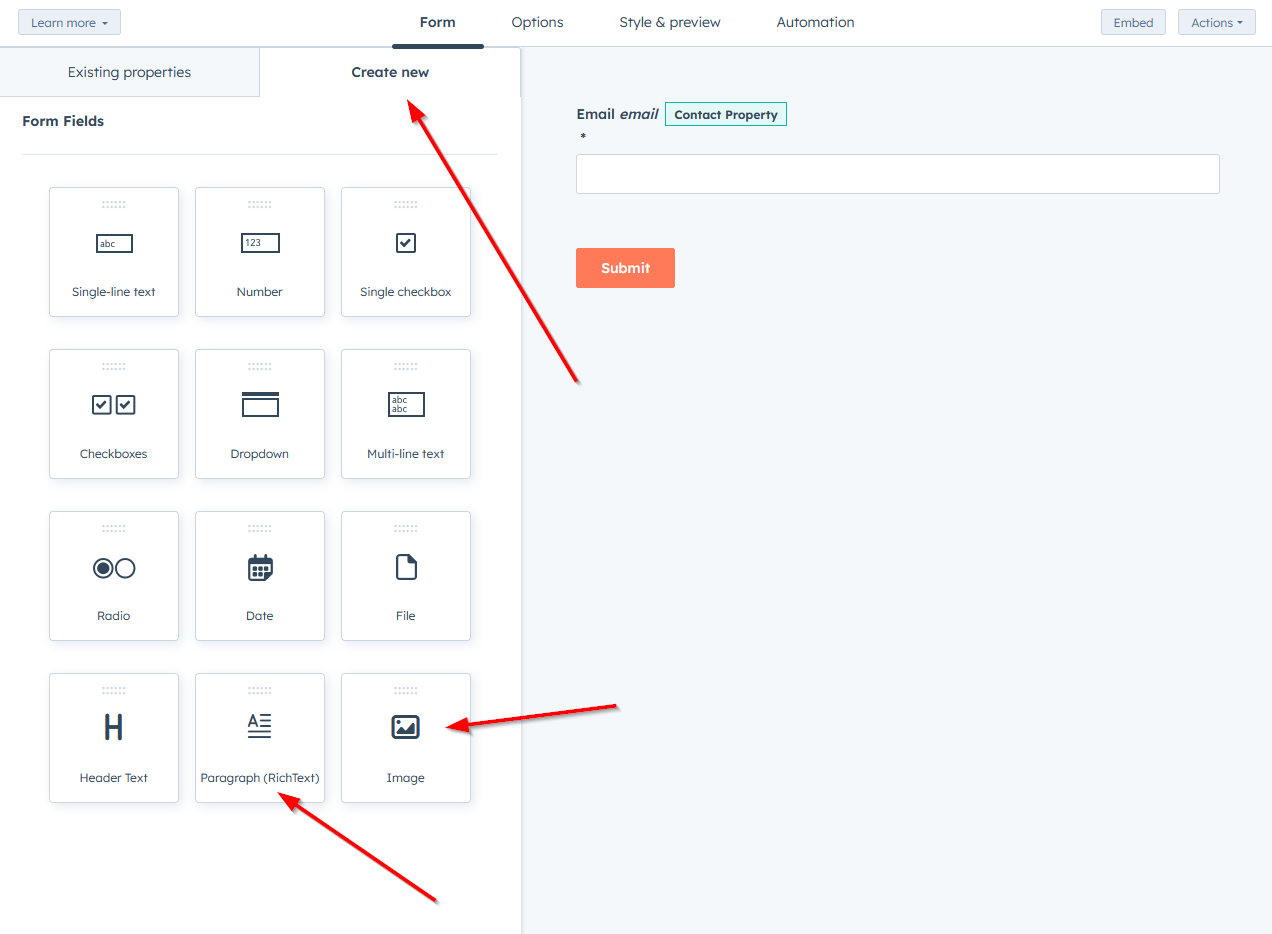Add a Header Text element
This screenshot has width=1272, height=934.
113,737
